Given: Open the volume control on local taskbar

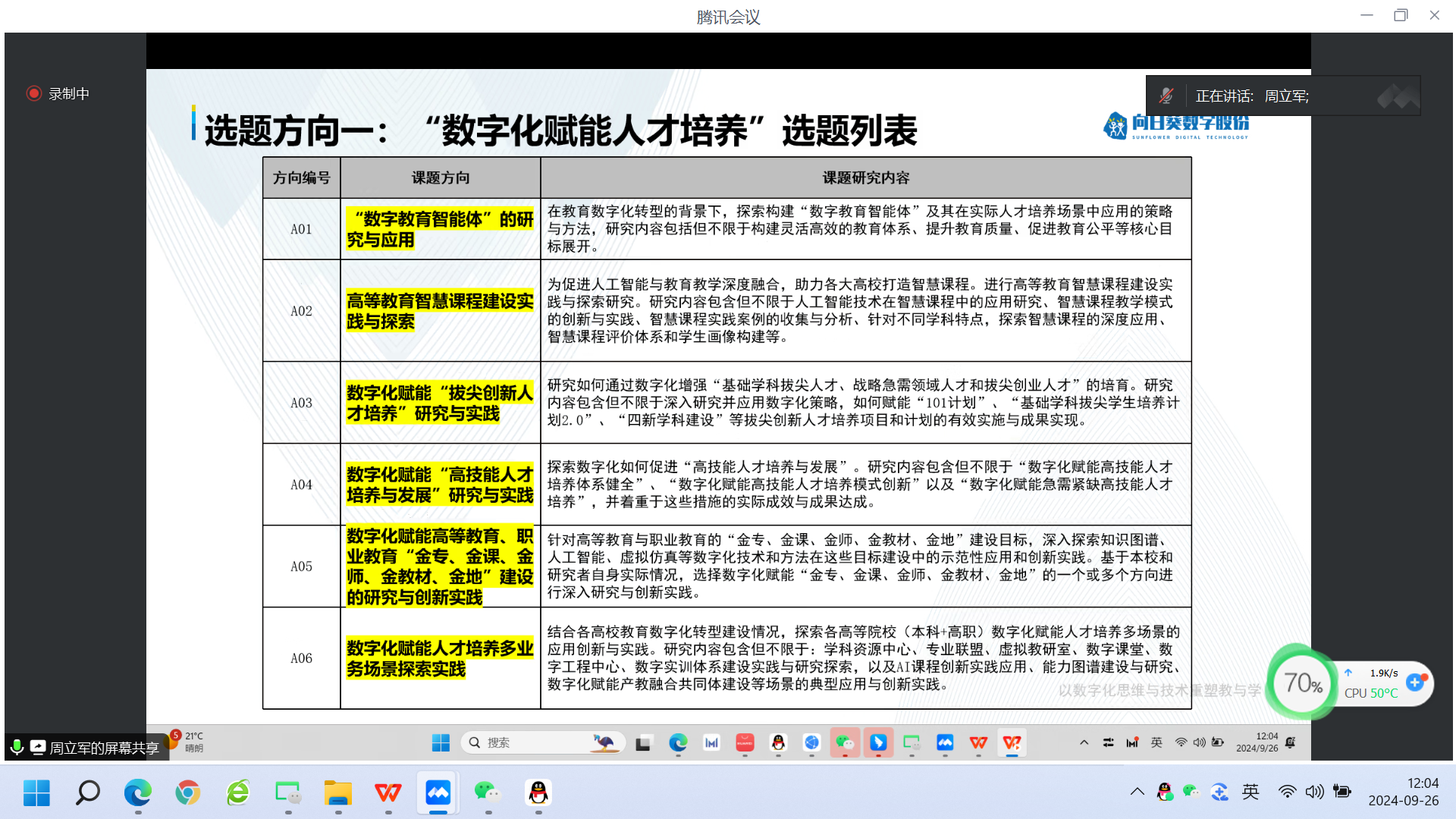Looking at the screenshot, I should 1314,792.
